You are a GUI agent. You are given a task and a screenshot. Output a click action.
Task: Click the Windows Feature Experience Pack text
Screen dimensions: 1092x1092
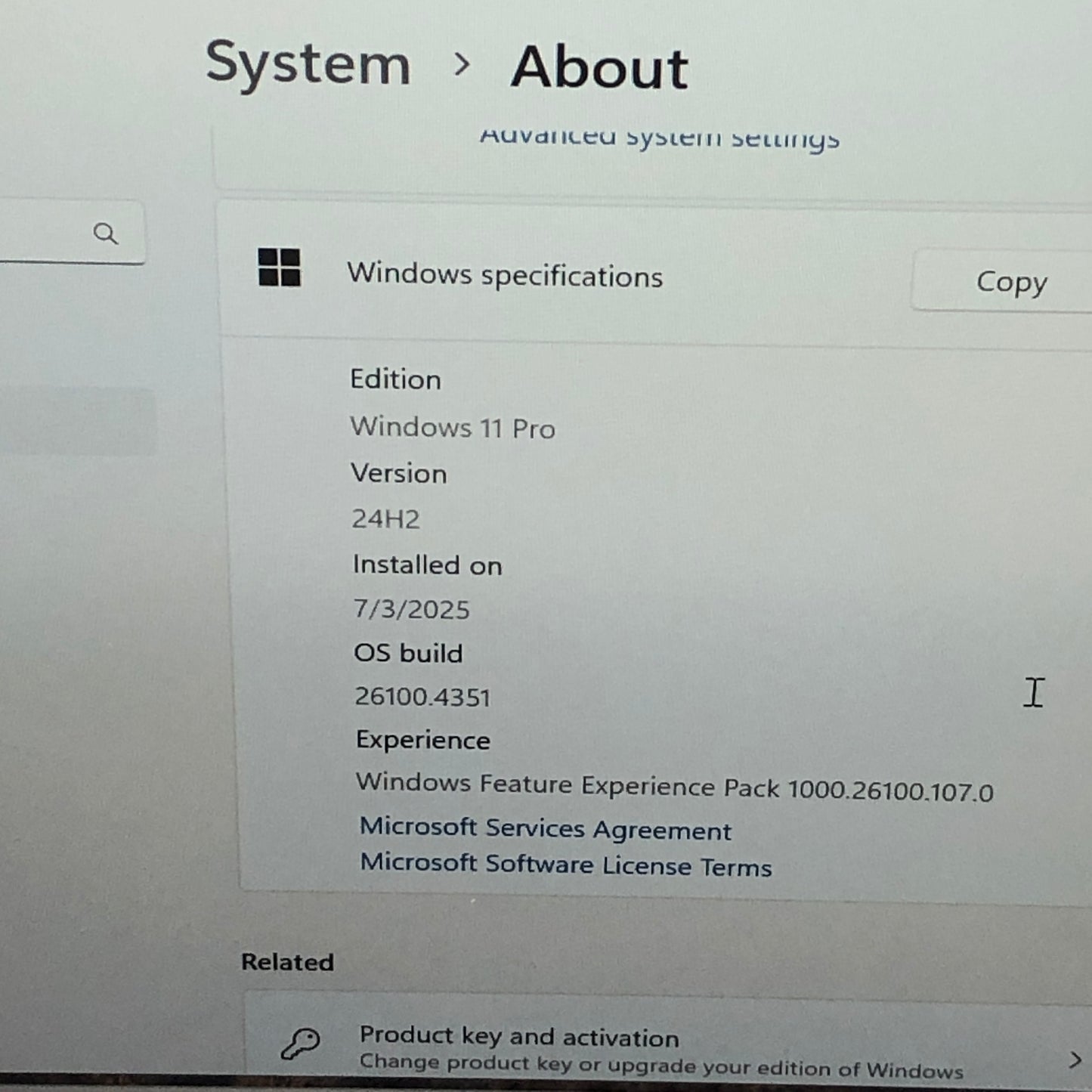tap(674, 787)
